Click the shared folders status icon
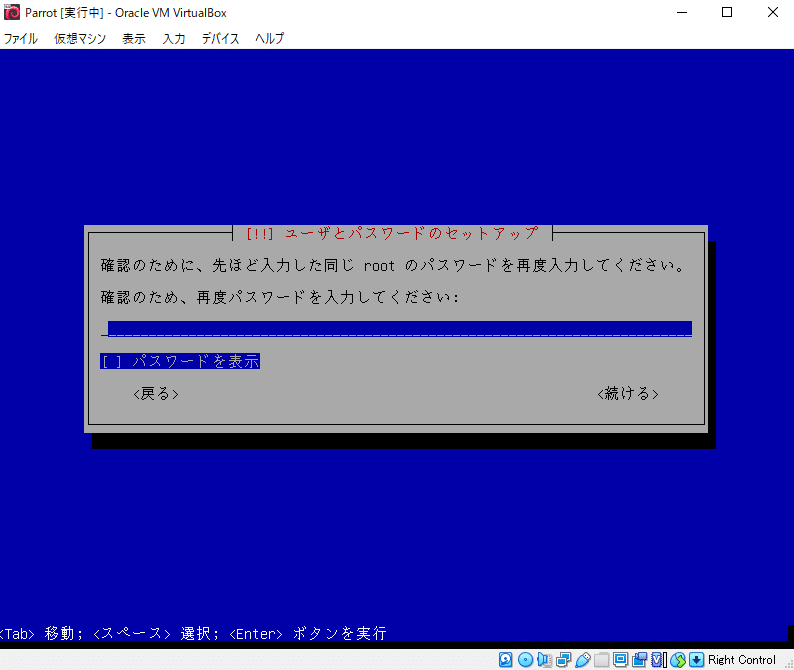The height and width of the screenshot is (670, 794). (x=602, y=659)
